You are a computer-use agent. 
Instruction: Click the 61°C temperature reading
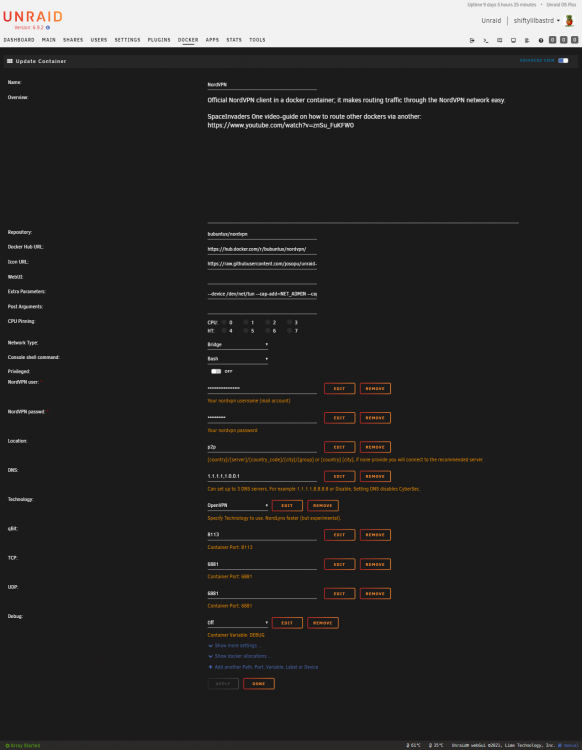pyautogui.click(x=414, y=745)
